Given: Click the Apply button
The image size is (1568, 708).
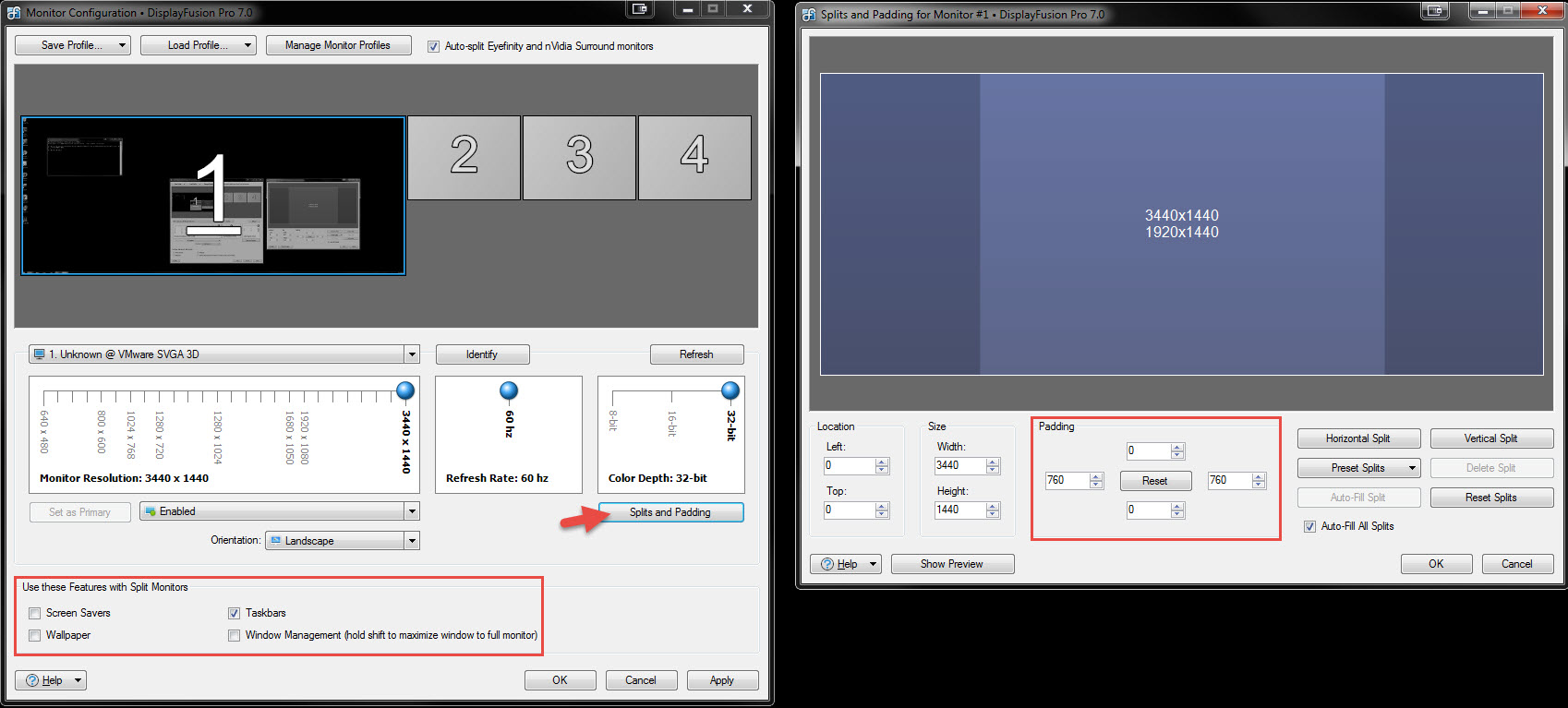Looking at the screenshot, I should coord(722,680).
